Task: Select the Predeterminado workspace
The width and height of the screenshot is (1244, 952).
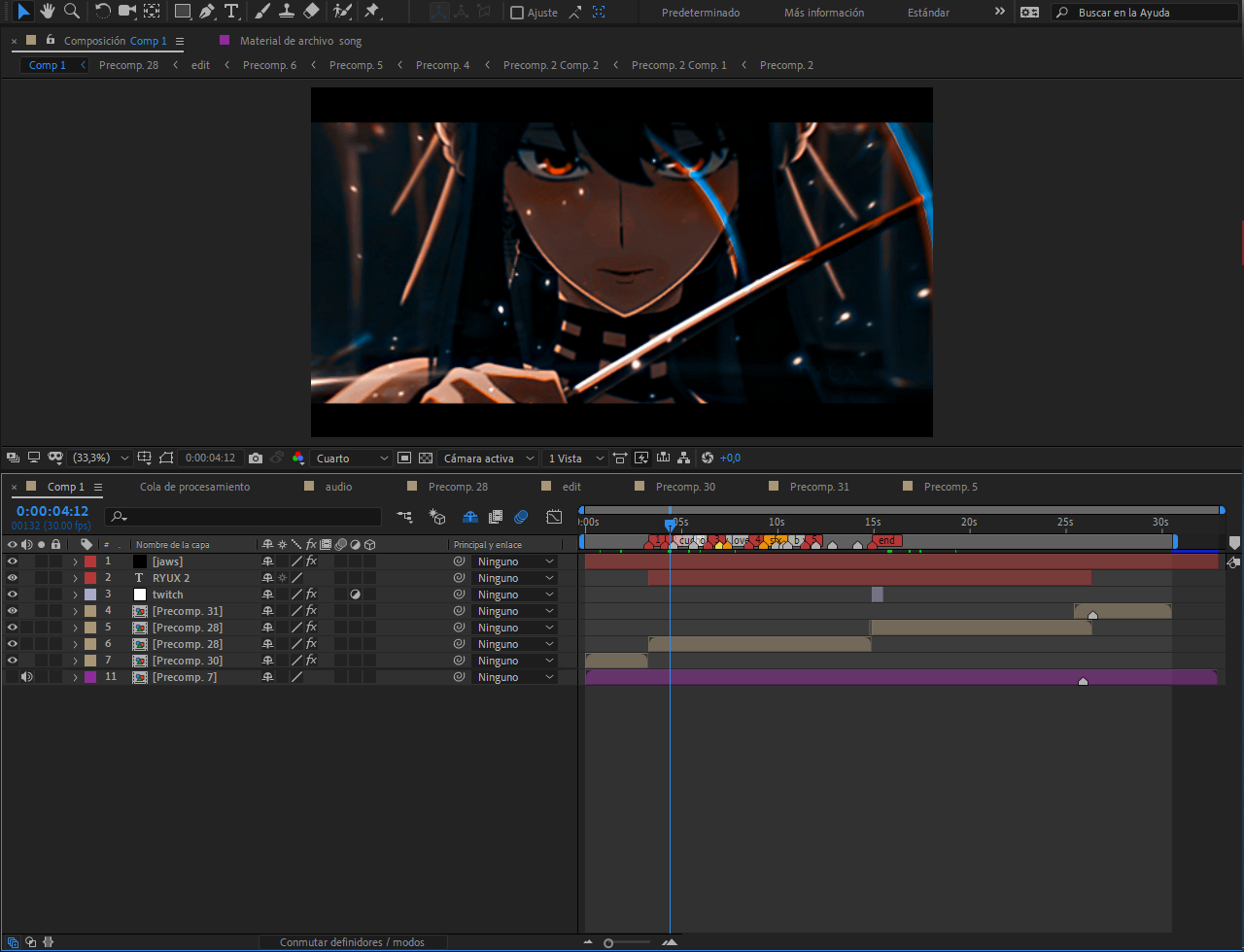Action: coord(701,13)
